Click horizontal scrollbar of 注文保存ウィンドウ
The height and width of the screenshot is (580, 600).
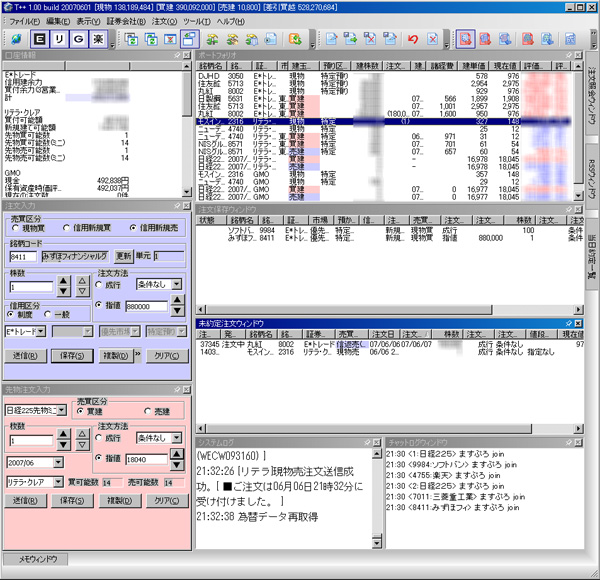(x=390, y=309)
